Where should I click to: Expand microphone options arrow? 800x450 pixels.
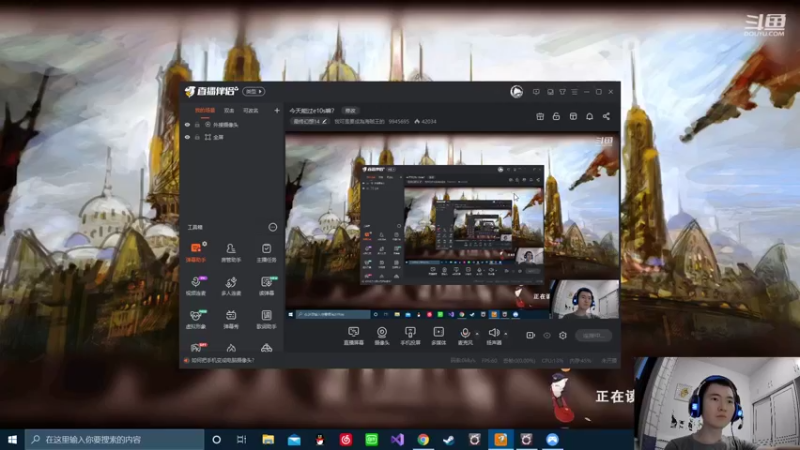click(x=477, y=334)
